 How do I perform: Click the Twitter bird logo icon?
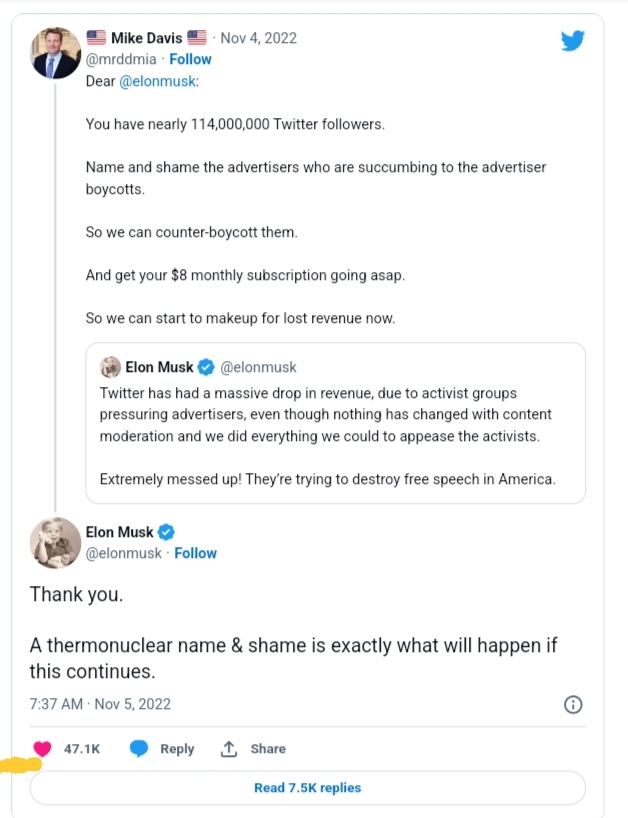(x=572, y=41)
